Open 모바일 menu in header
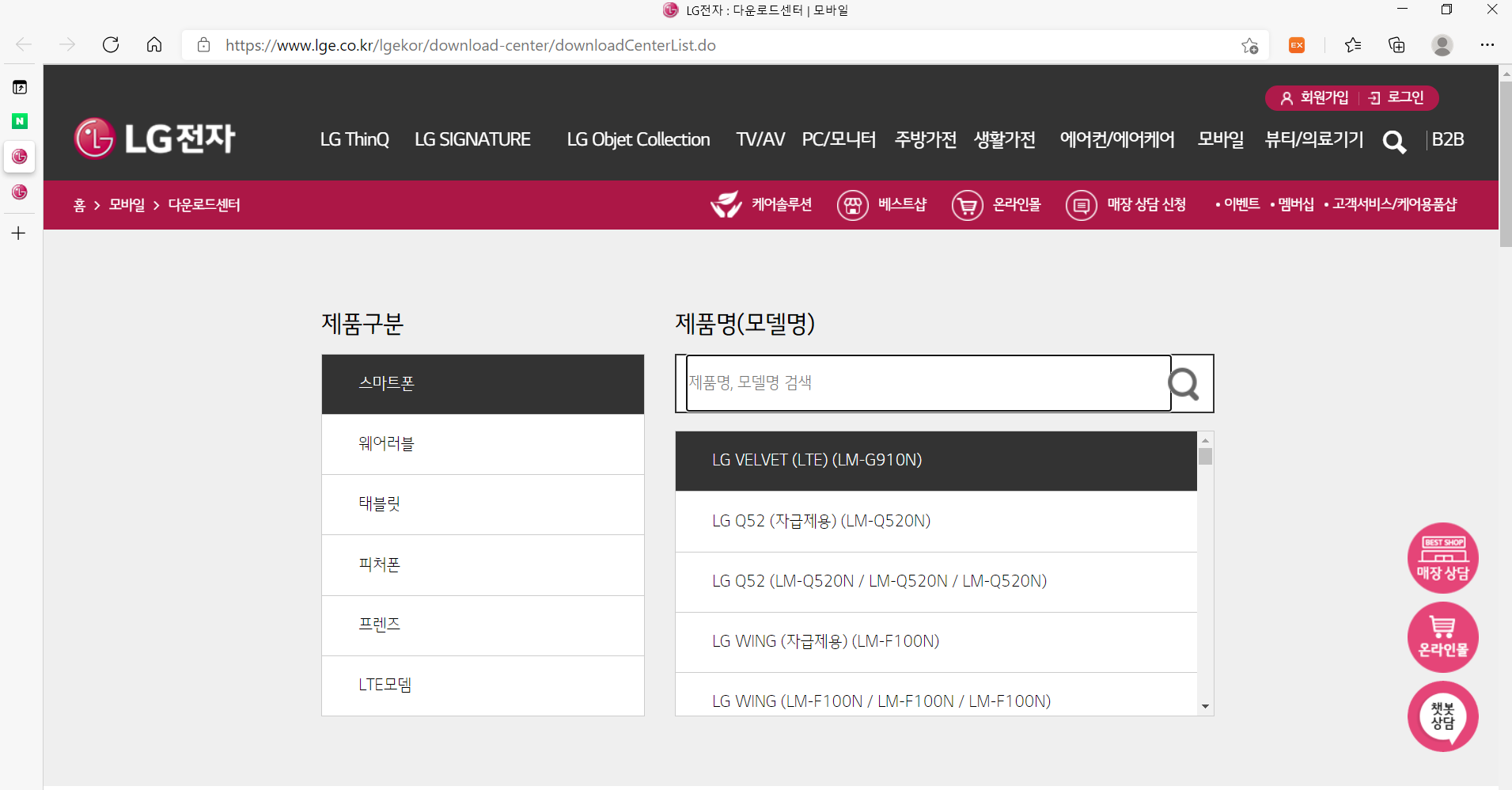The height and width of the screenshot is (790, 1512). click(x=1221, y=139)
